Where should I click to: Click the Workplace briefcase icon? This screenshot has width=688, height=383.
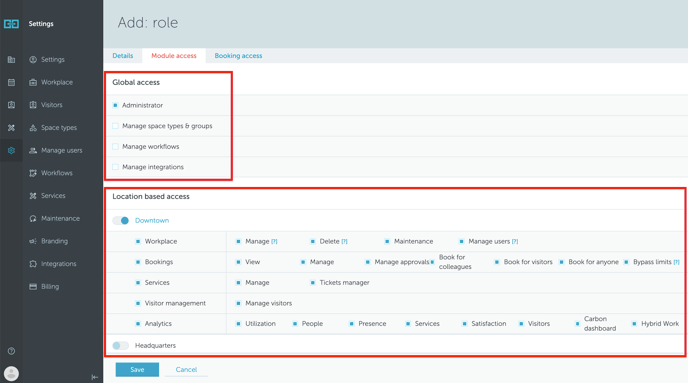click(33, 82)
